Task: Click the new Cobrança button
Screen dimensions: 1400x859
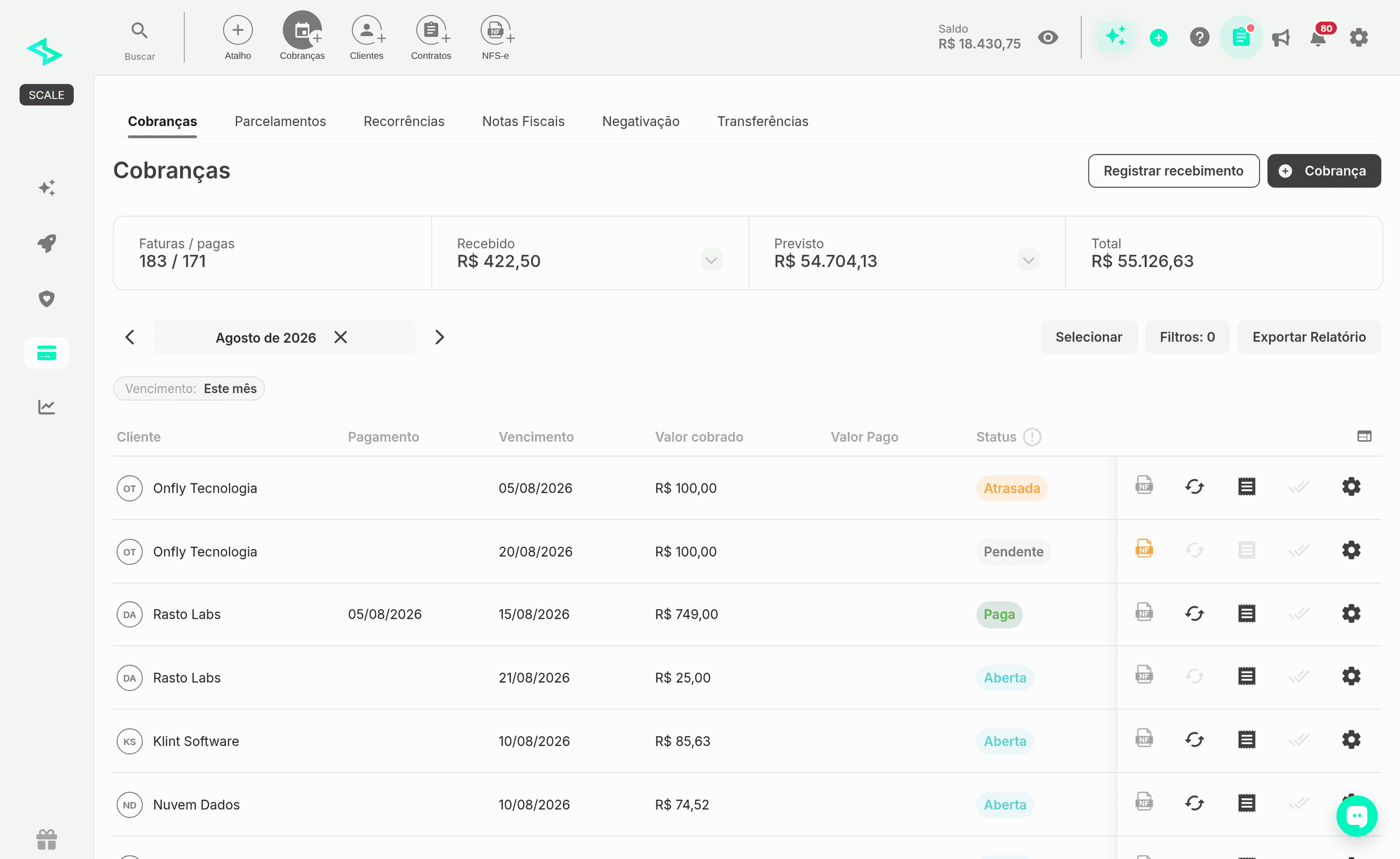Action: [1324, 171]
